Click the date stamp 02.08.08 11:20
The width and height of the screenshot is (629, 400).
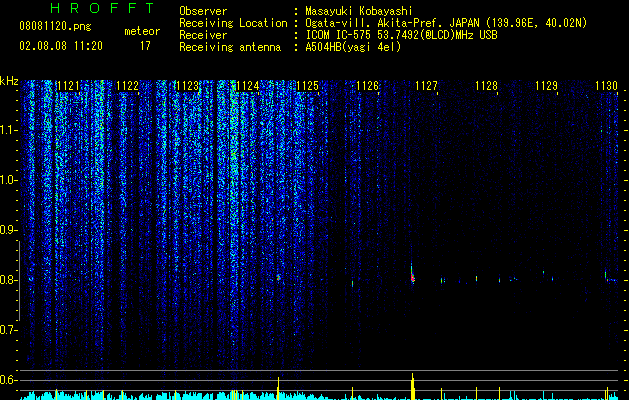pyautogui.click(x=61, y=46)
